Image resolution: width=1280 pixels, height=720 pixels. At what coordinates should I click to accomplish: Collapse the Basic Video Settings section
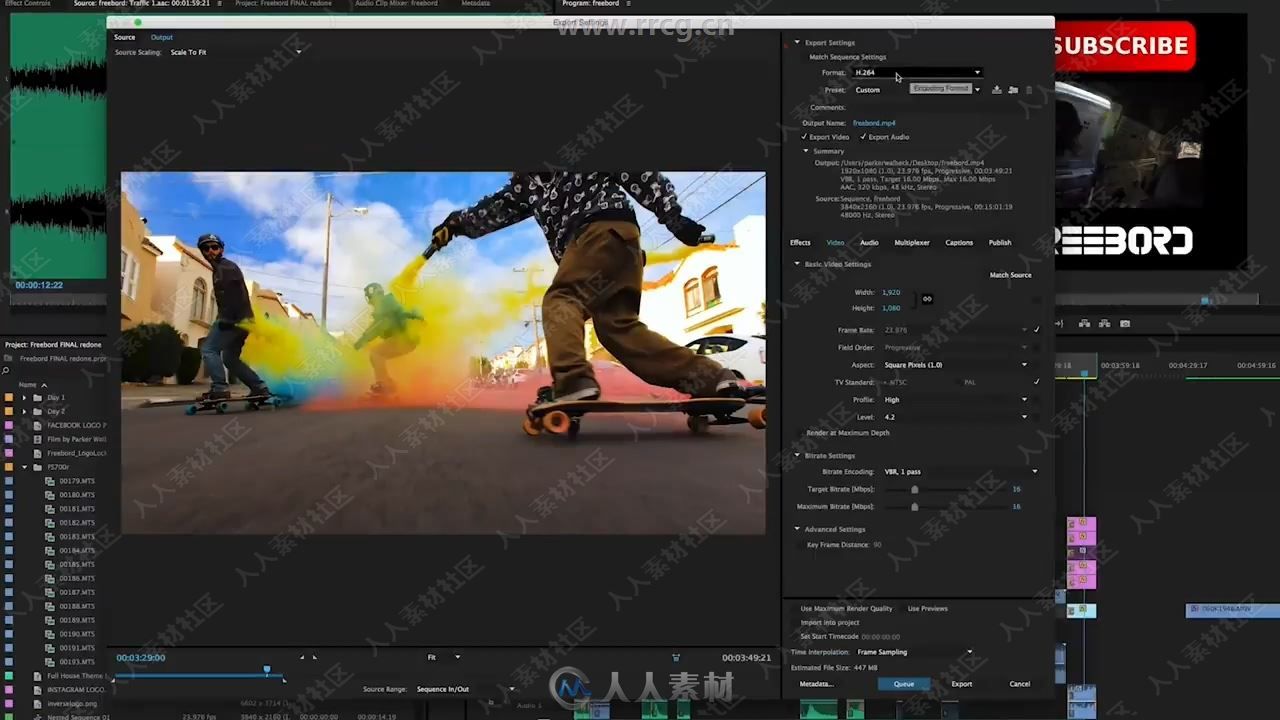coord(797,264)
